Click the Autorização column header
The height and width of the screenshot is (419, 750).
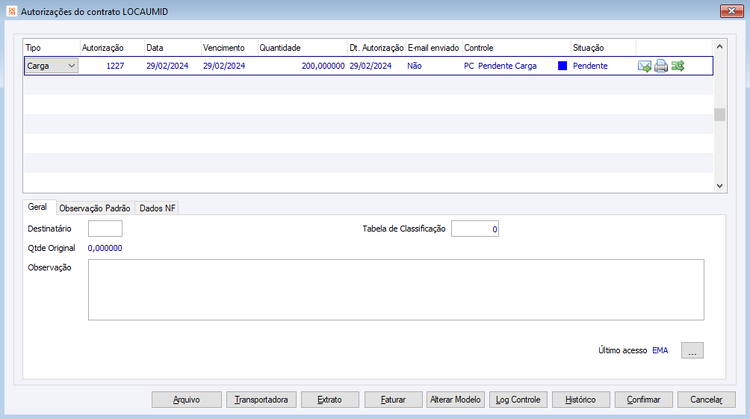click(x=112, y=48)
